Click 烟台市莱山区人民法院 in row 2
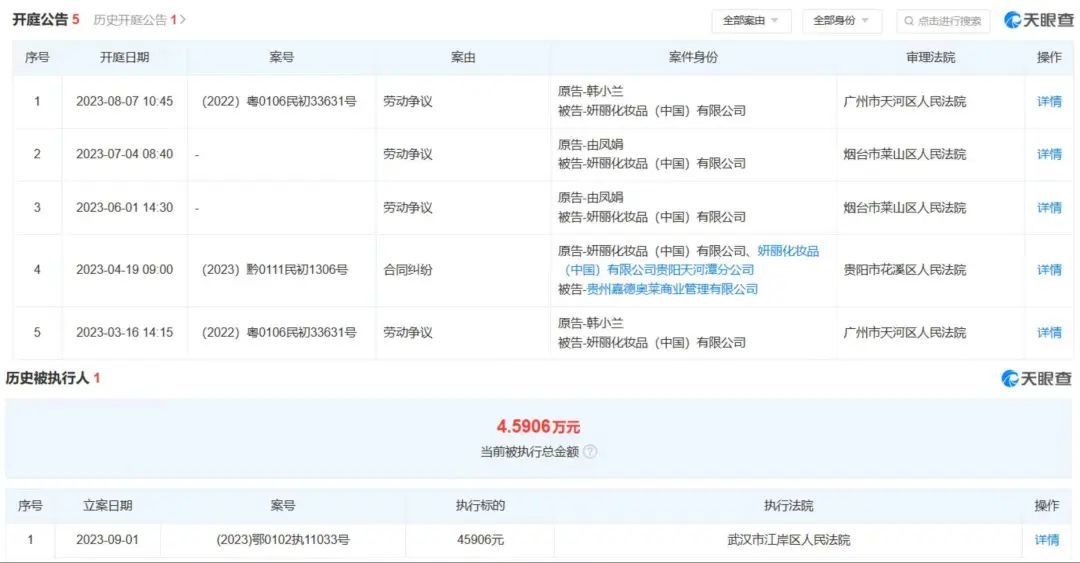The image size is (1080, 563). pyautogui.click(x=904, y=154)
